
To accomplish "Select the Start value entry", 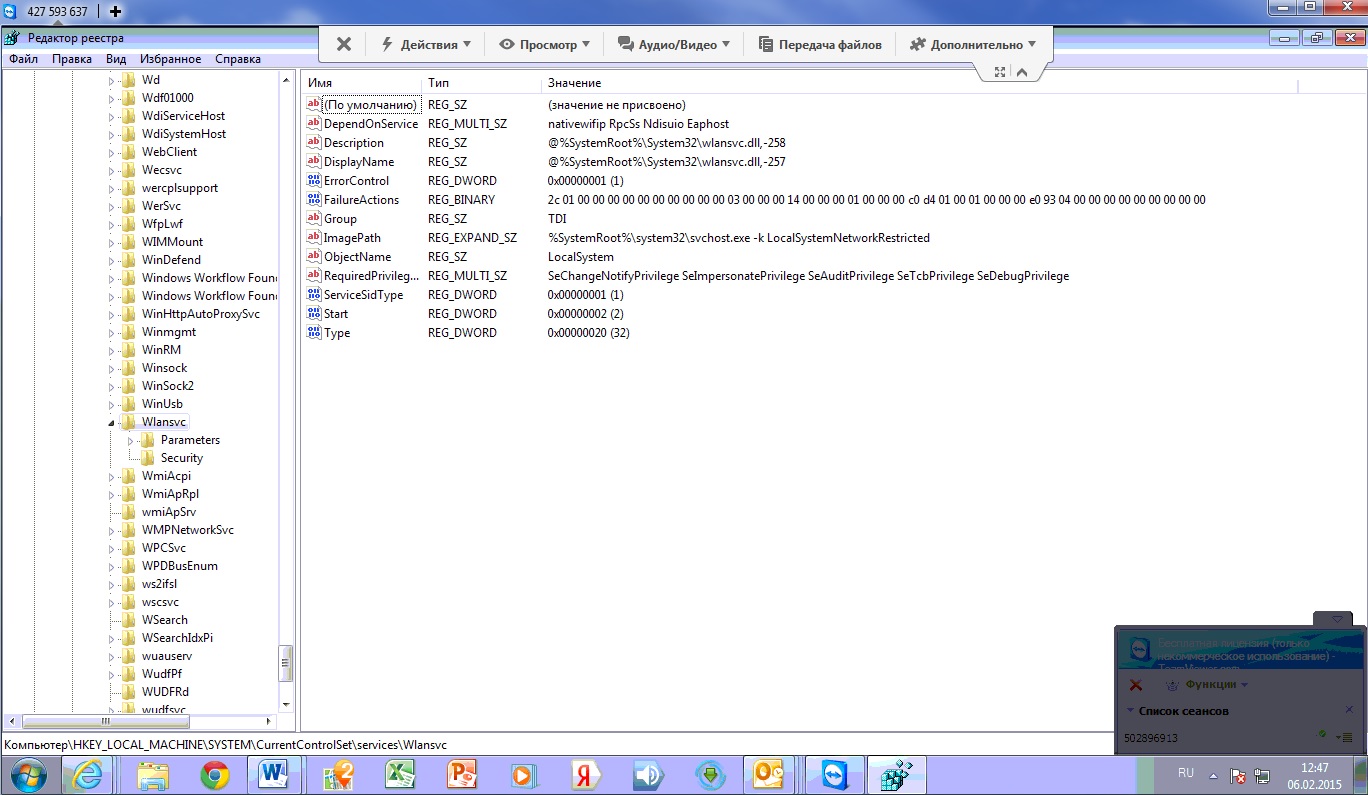I will (336, 314).
